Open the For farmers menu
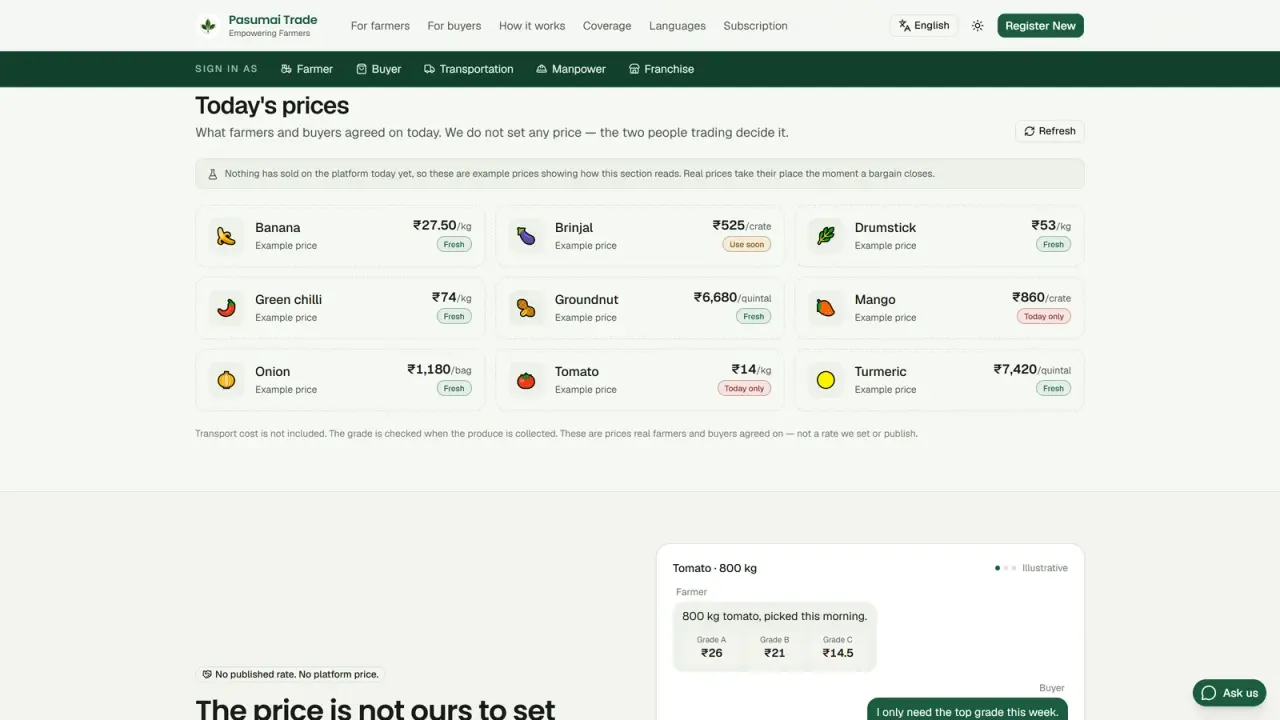 pos(380,26)
